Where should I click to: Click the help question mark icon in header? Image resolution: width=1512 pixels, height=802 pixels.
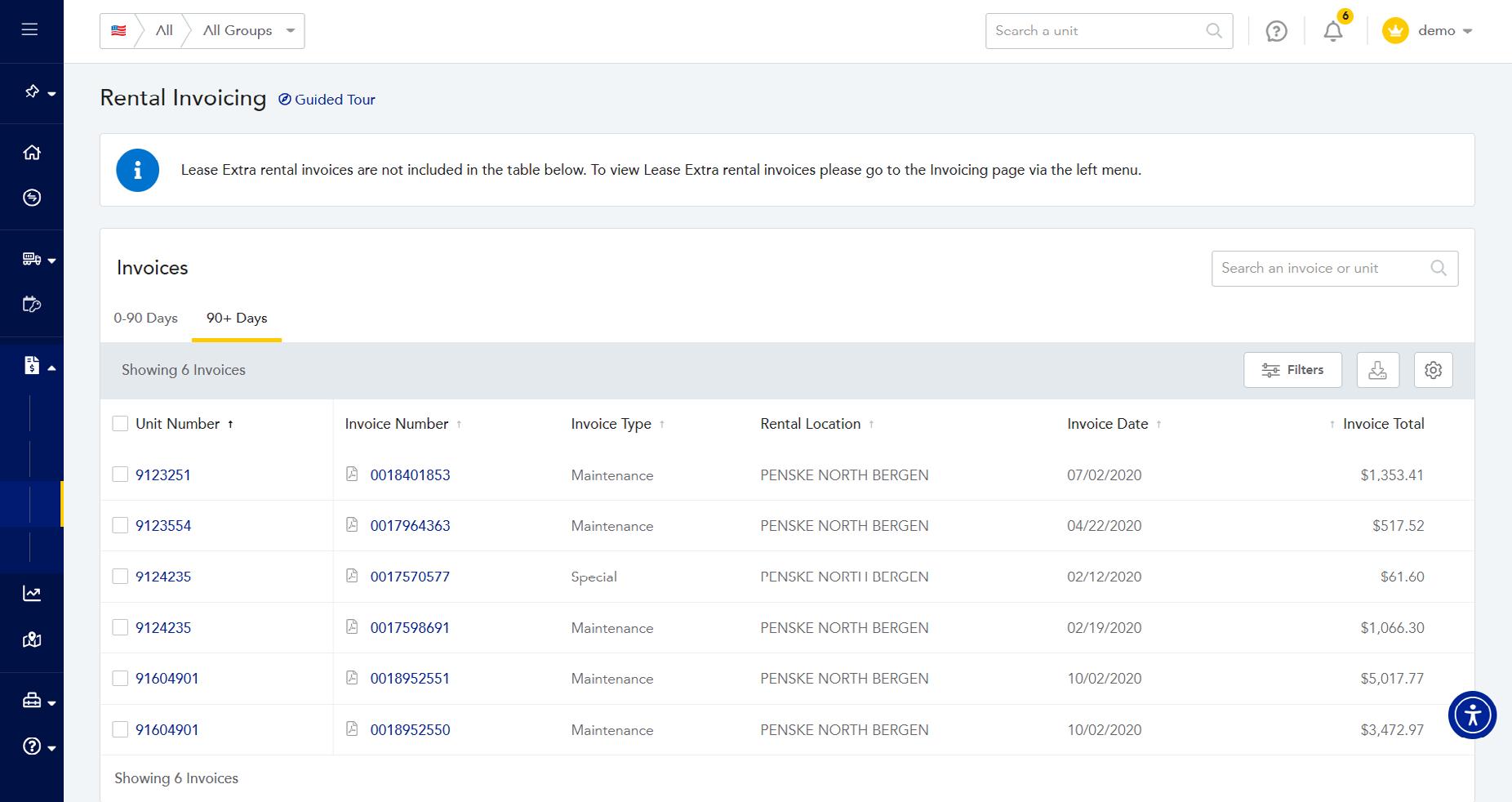(x=1276, y=32)
